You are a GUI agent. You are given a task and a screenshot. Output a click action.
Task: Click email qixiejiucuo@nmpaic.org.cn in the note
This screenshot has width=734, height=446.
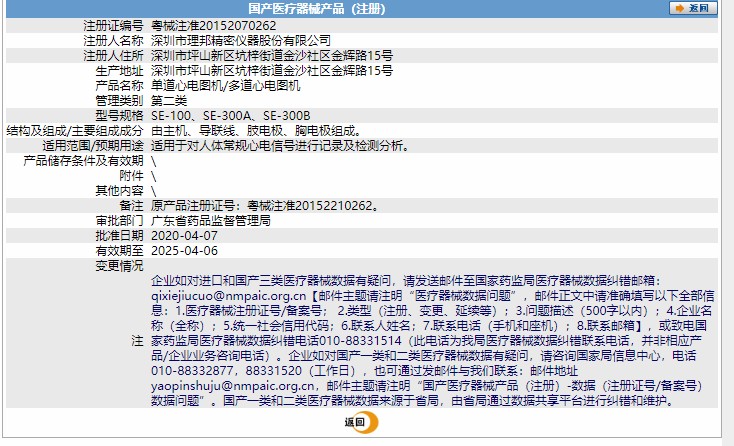[228, 296]
